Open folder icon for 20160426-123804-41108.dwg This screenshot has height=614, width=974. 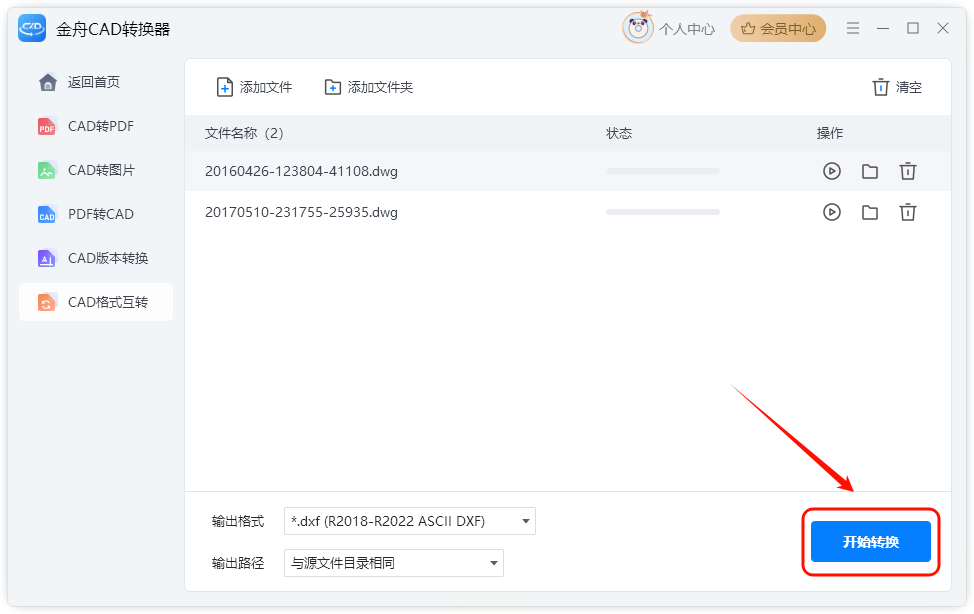point(870,172)
